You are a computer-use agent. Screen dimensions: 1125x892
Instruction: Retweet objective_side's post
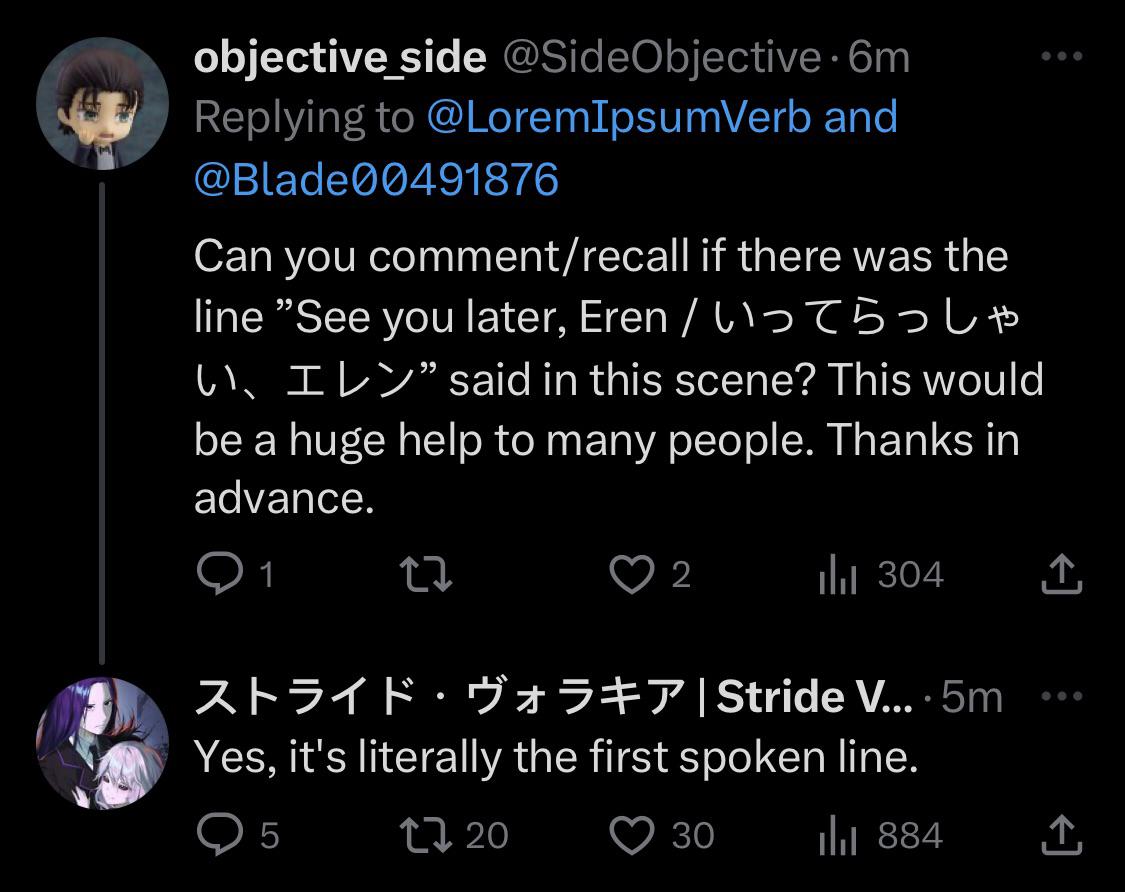click(425, 572)
